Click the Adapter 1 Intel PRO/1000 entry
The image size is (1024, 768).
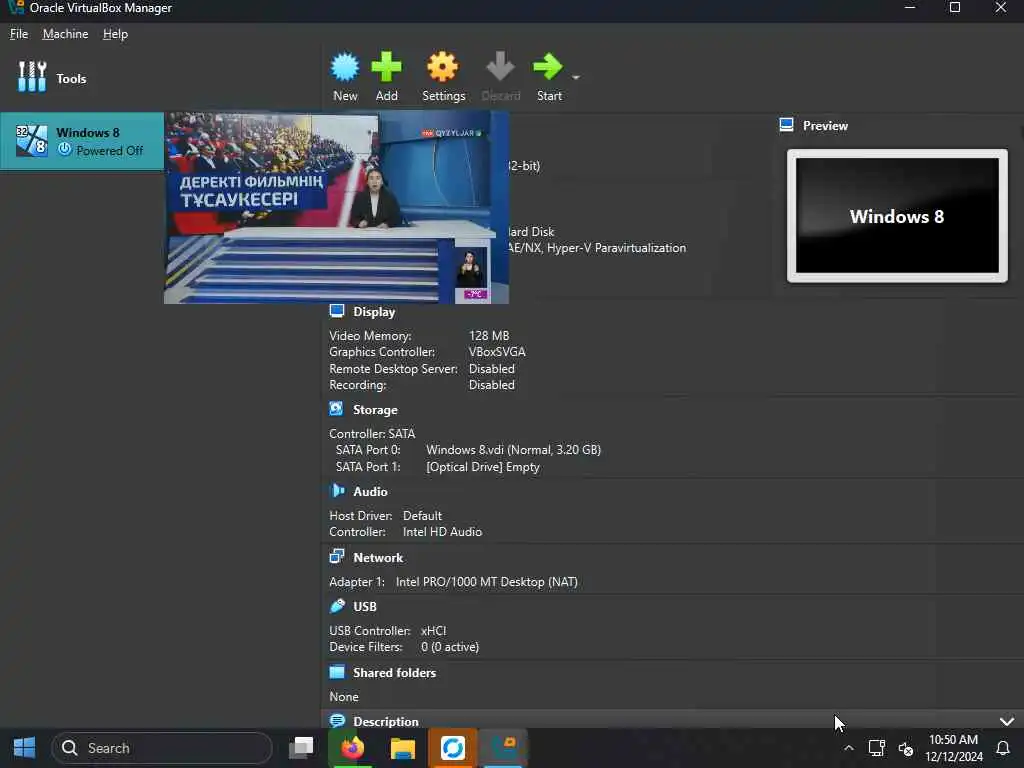pos(487,582)
